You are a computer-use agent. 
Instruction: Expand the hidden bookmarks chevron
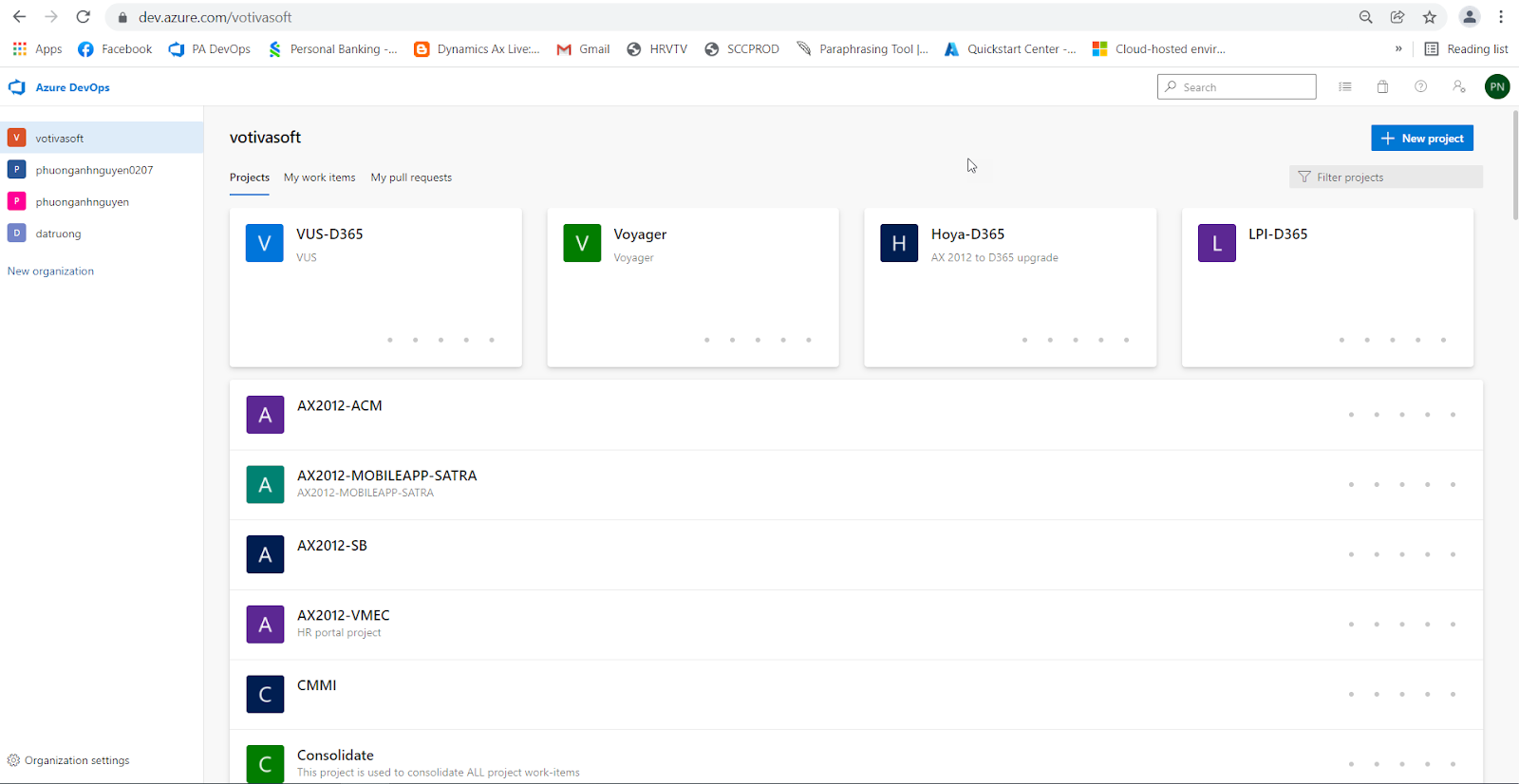pos(1398,49)
